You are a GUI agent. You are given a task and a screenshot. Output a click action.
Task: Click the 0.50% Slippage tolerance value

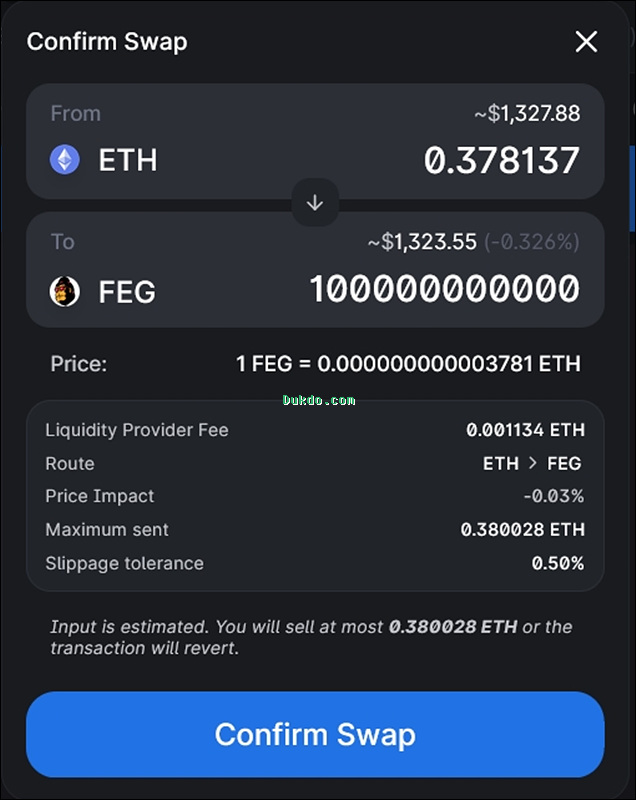pyautogui.click(x=557, y=563)
